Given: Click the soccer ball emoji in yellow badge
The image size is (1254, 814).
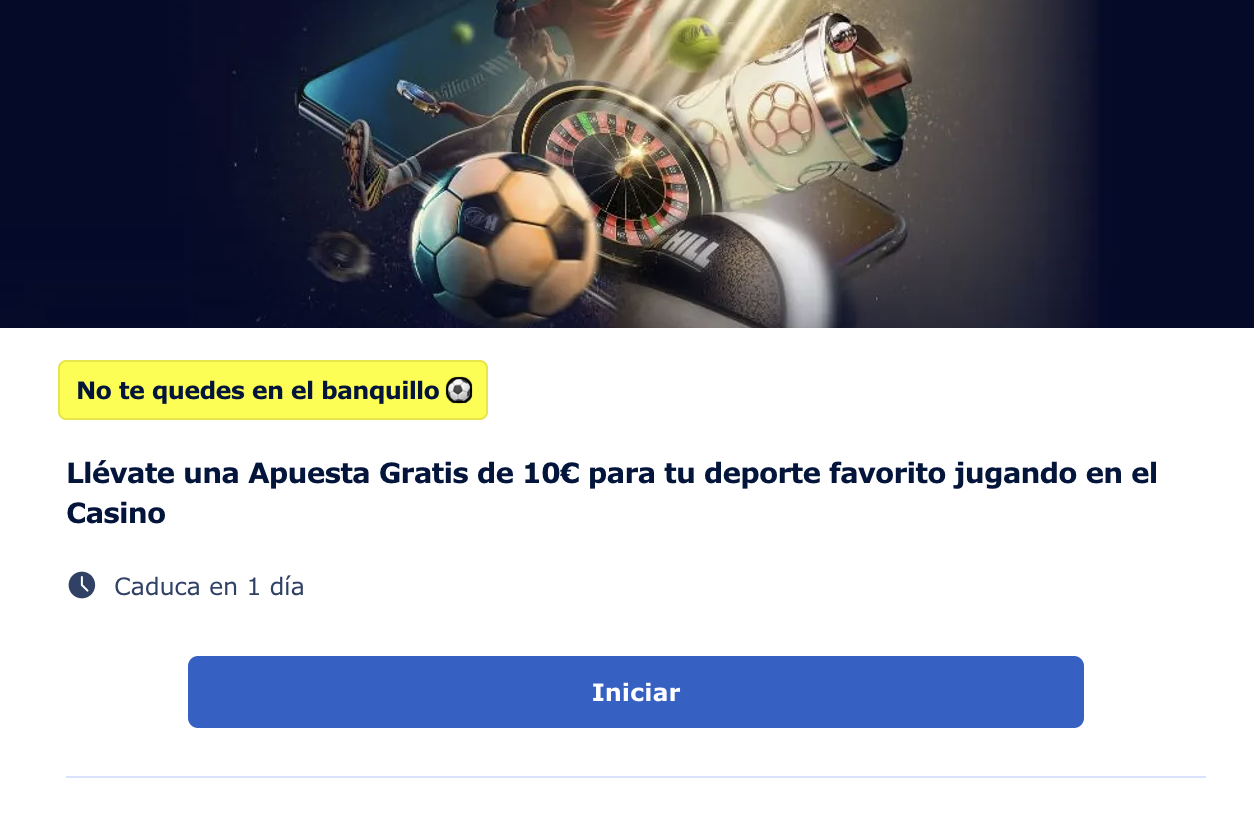Looking at the screenshot, I should point(458,390).
